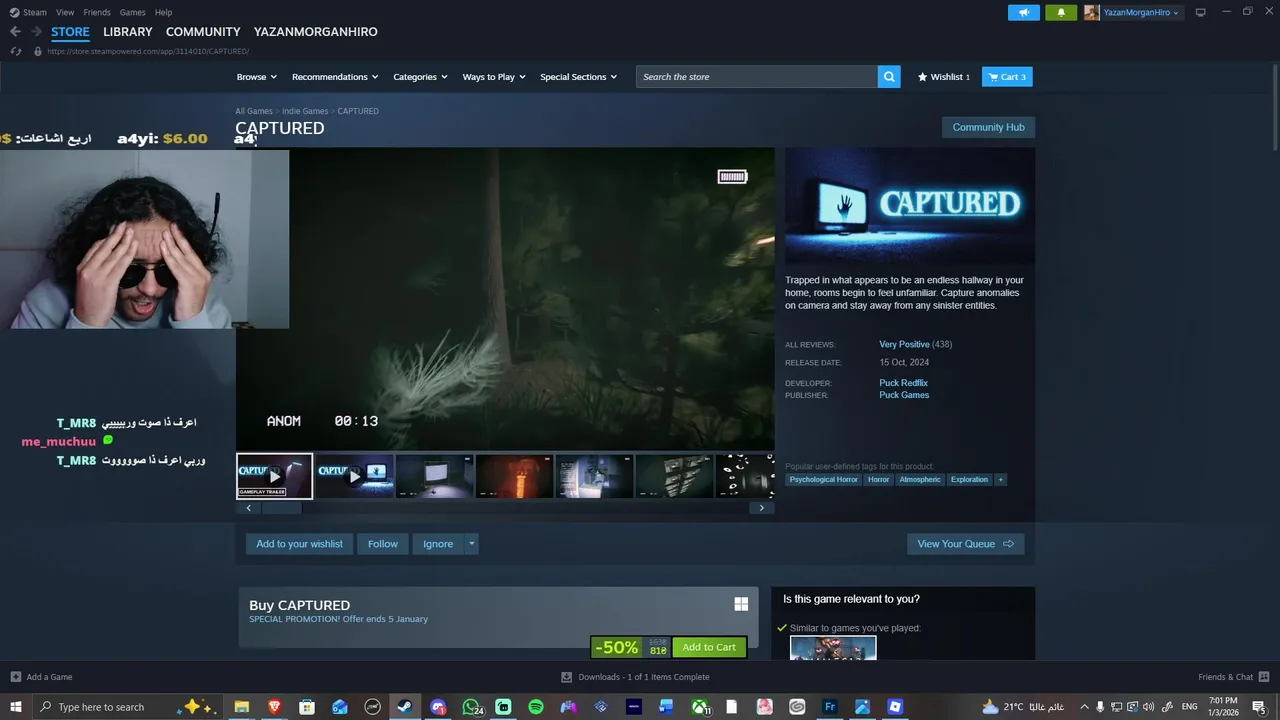
Task: Click Add to your wishlist
Action: [299, 544]
